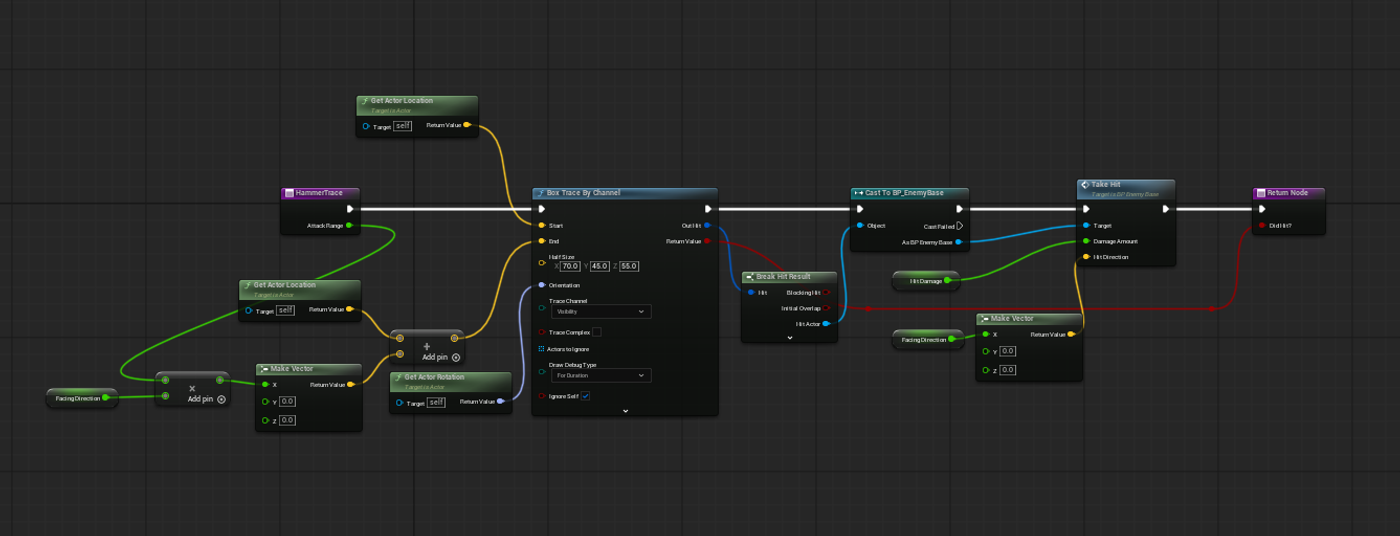Open the Trace Channel Visibility dropdown

pyautogui.click(x=603, y=311)
